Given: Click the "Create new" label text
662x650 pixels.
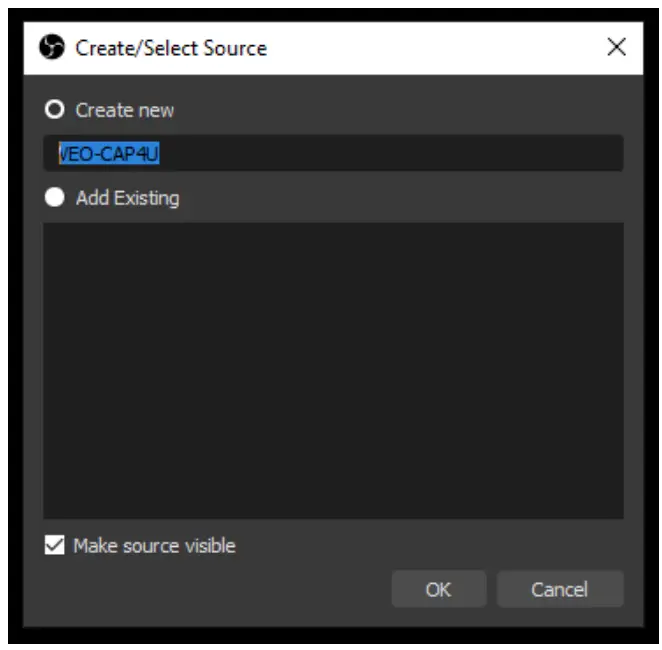Looking at the screenshot, I should pyautogui.click(x=125, y=110).
